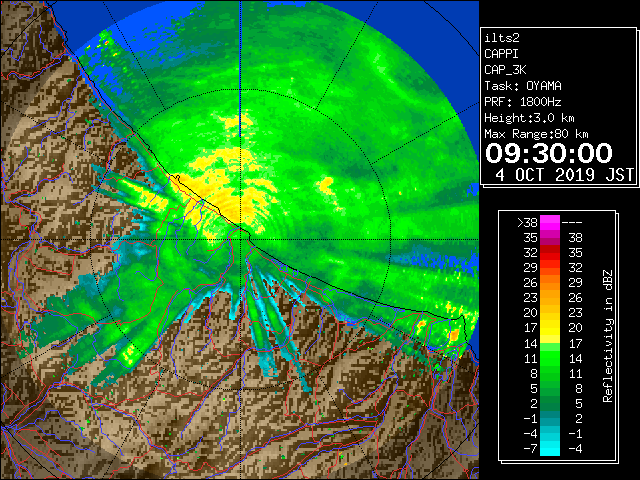
Task: Click the yellow 17 dBZ legend swatch
Action: (550, 328)
